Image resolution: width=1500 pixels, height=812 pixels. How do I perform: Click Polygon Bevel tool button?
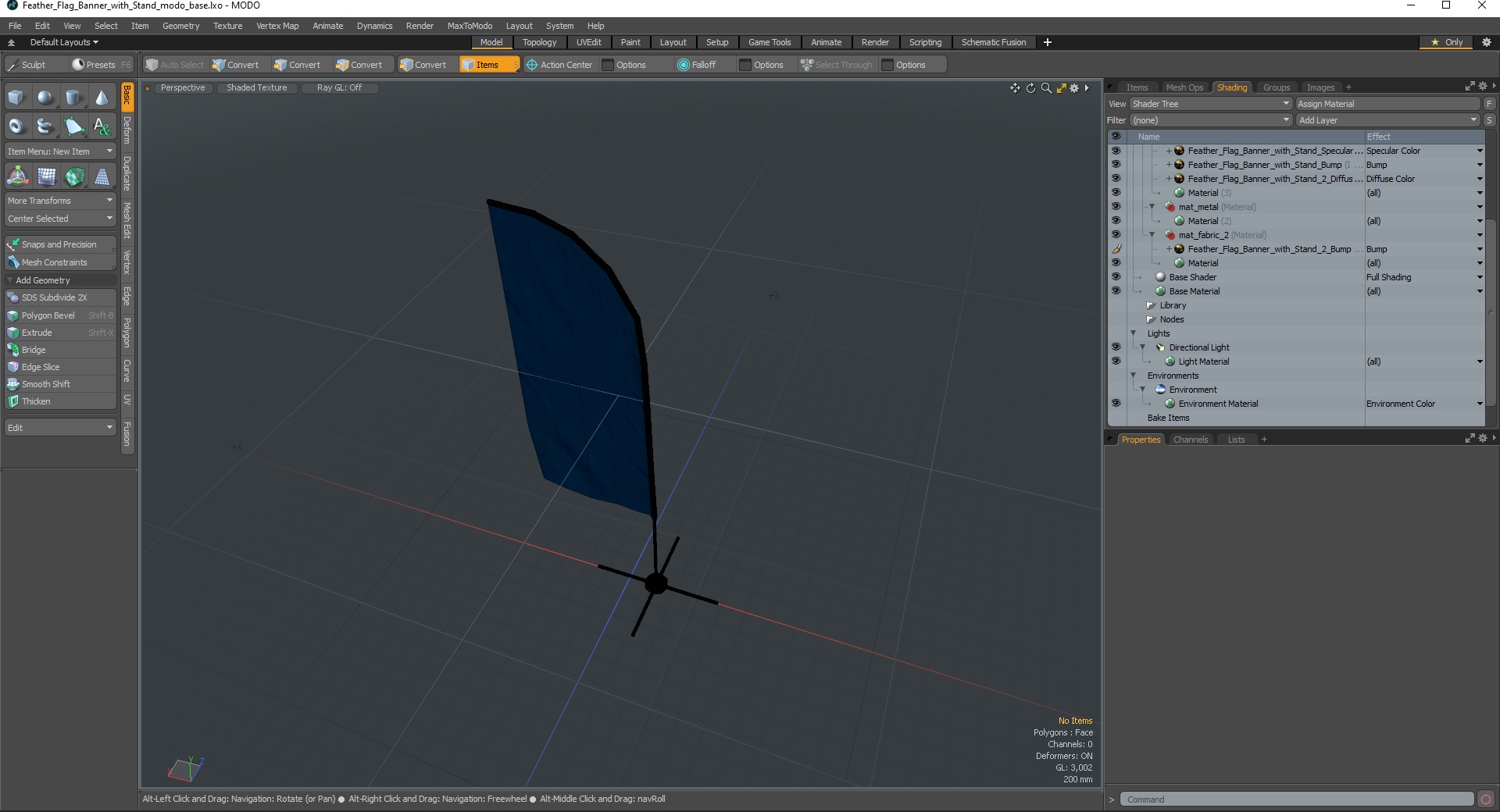pyautogui.click(x=60, y=315)
